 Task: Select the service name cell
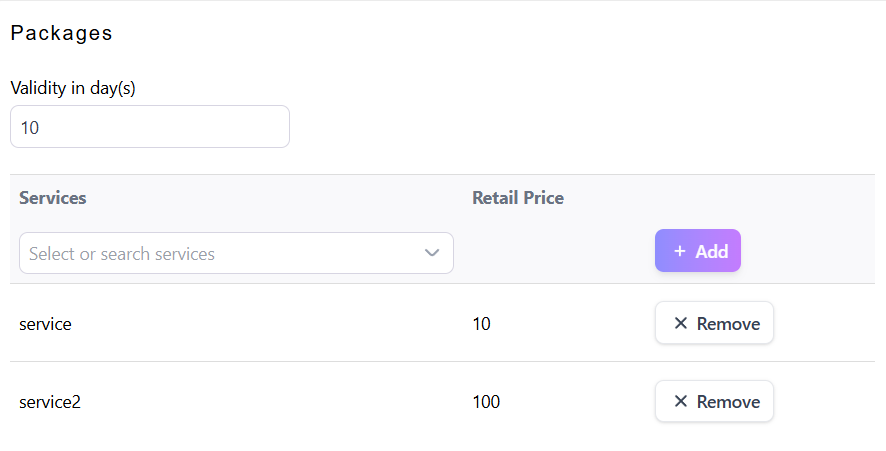[45, 324]
